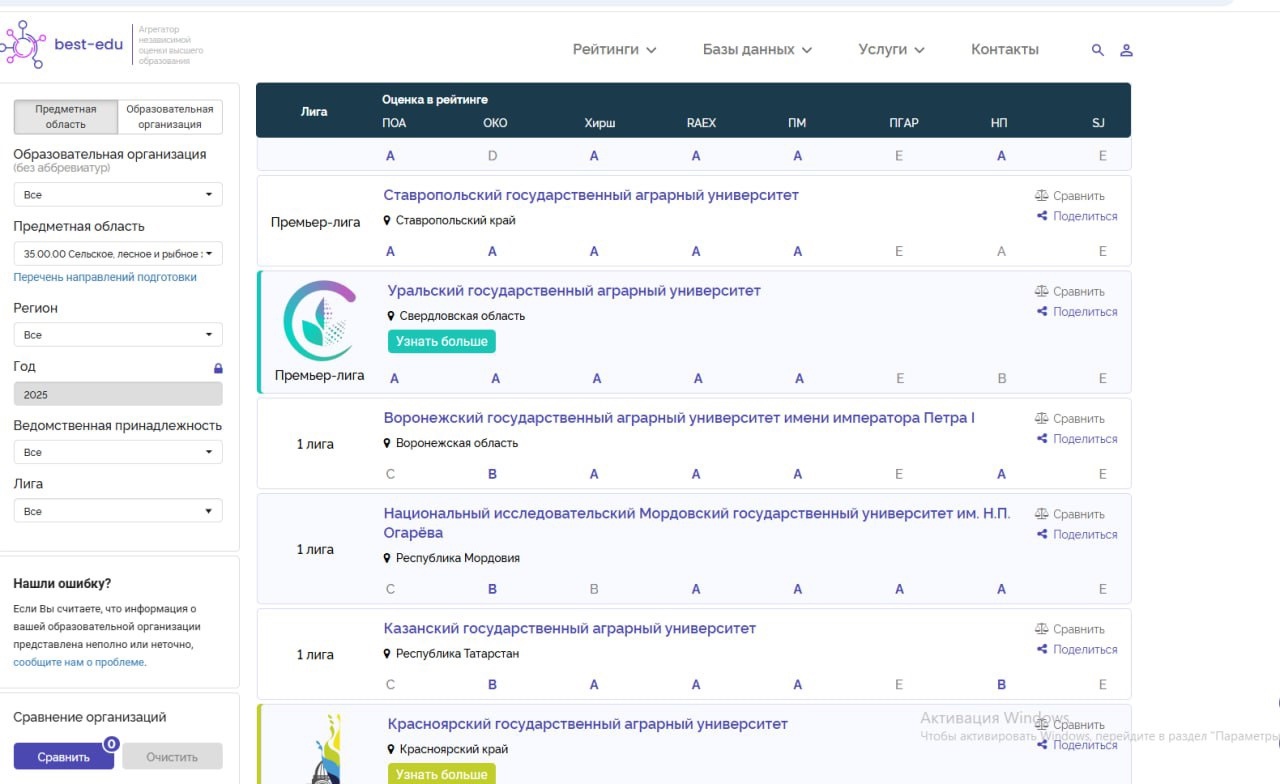Click SJ column header
The width and height of the screenshot is (1280, 784).
tap(1098, 123)
